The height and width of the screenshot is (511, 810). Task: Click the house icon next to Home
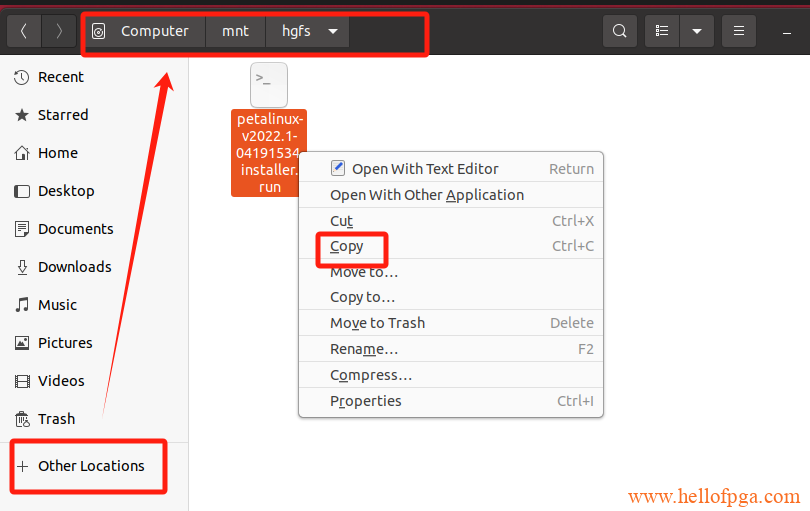22,153
